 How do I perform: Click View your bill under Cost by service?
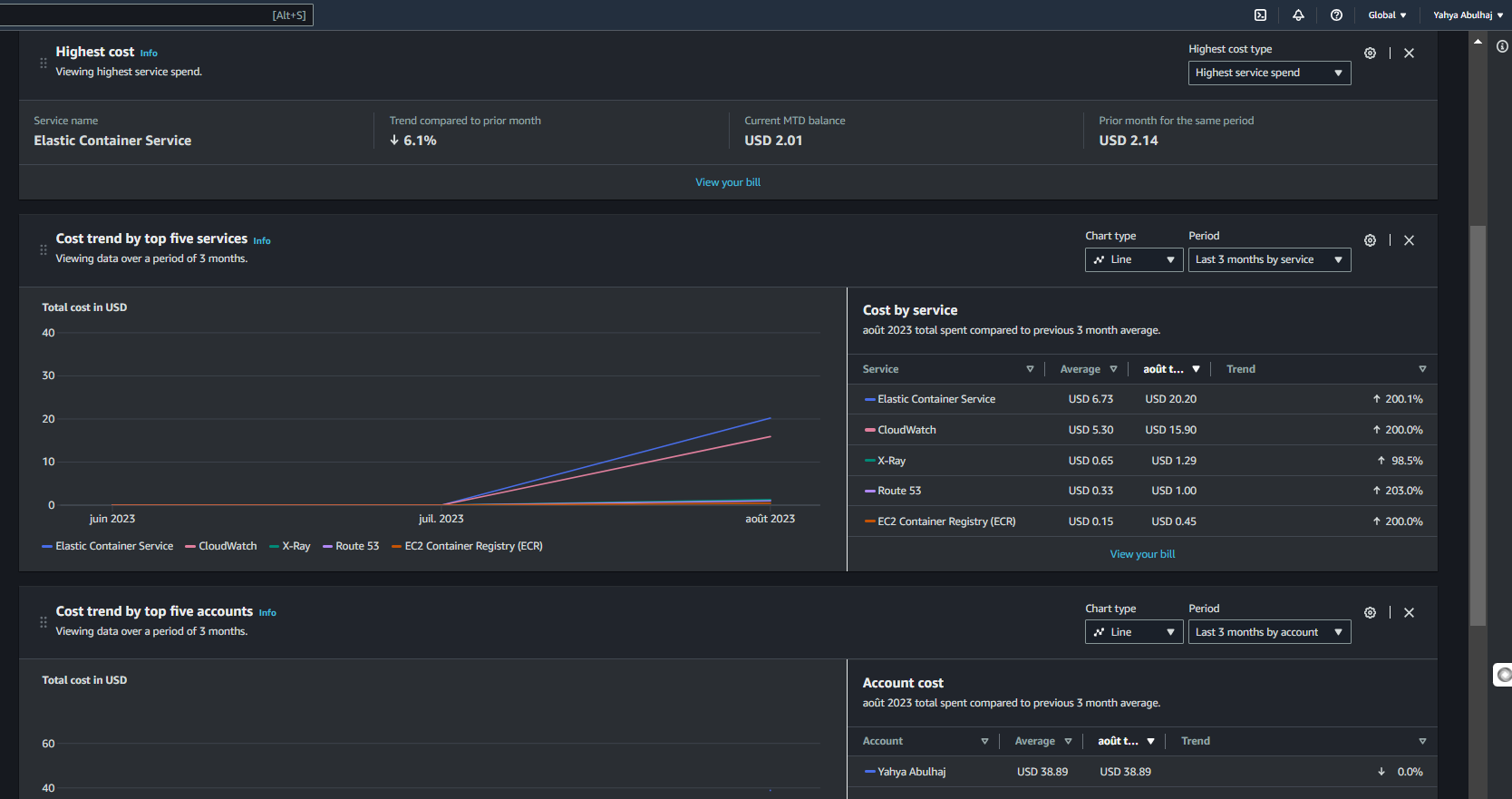click(1142, 554)
